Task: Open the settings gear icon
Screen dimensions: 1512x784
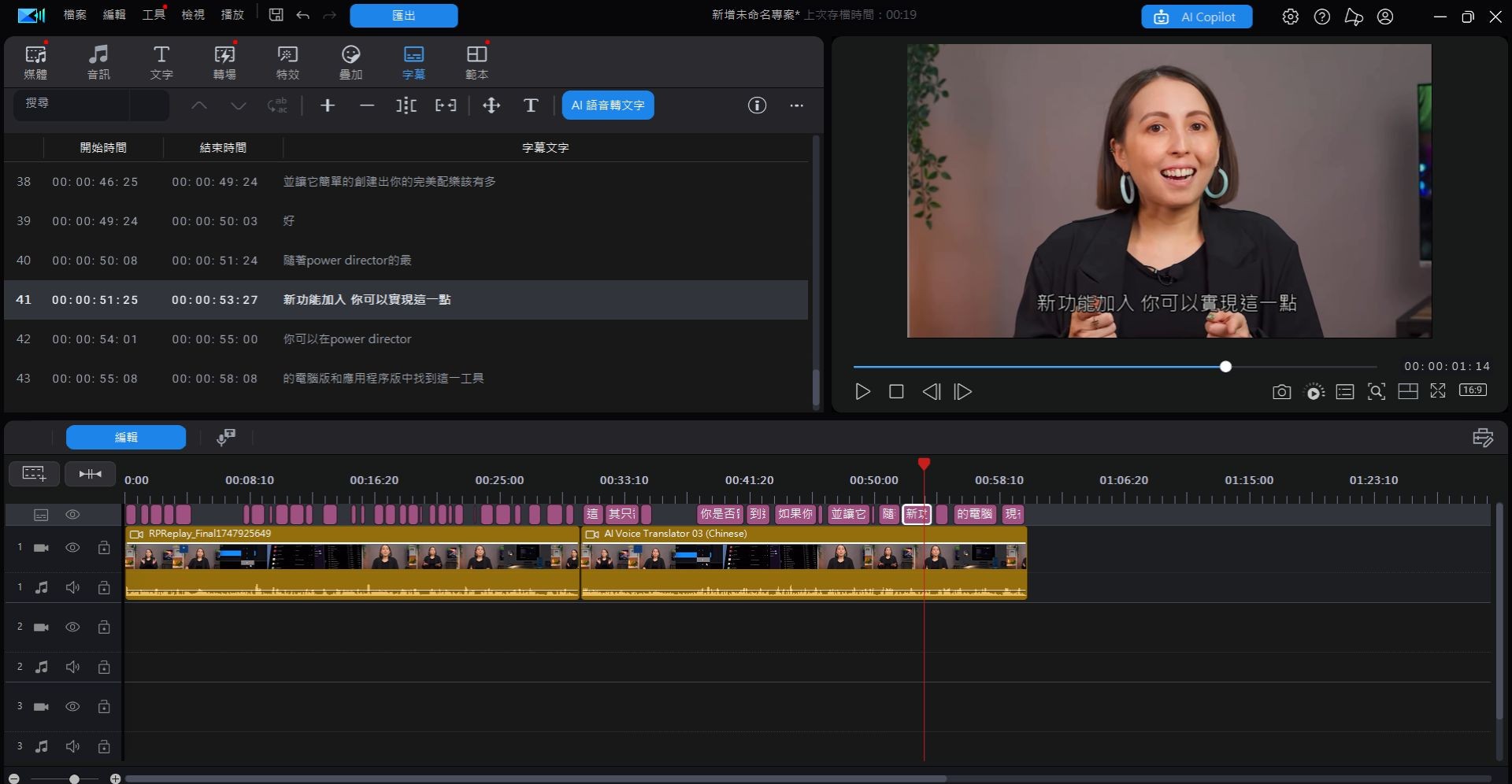Action: pyautogui.click(x=1290, y=17)
